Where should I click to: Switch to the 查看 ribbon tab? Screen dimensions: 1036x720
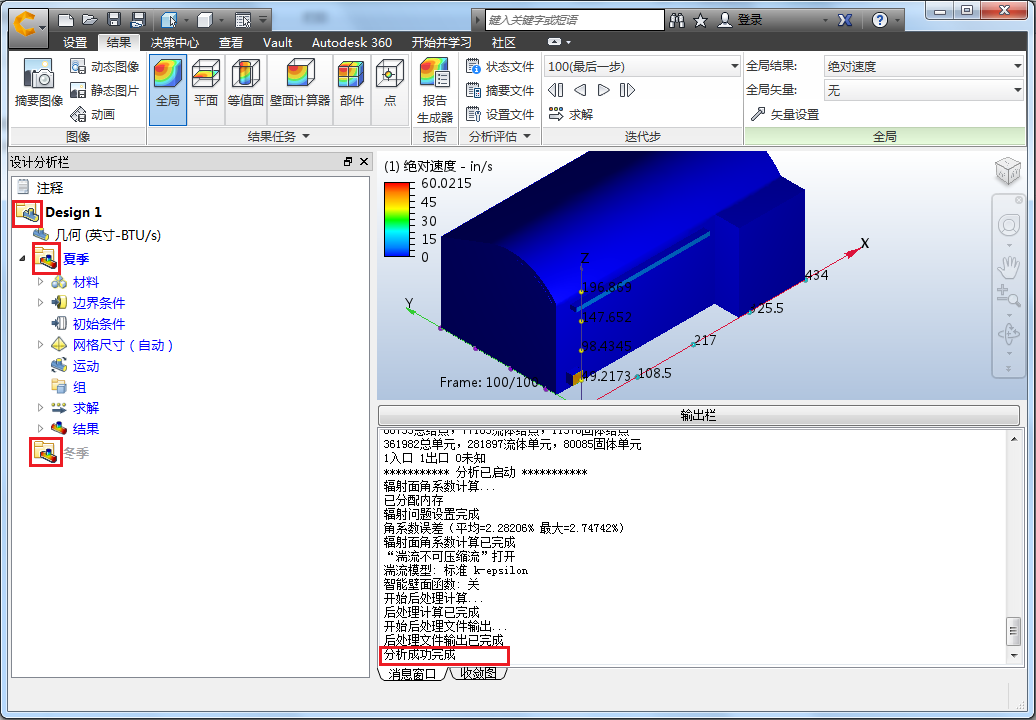231,42
